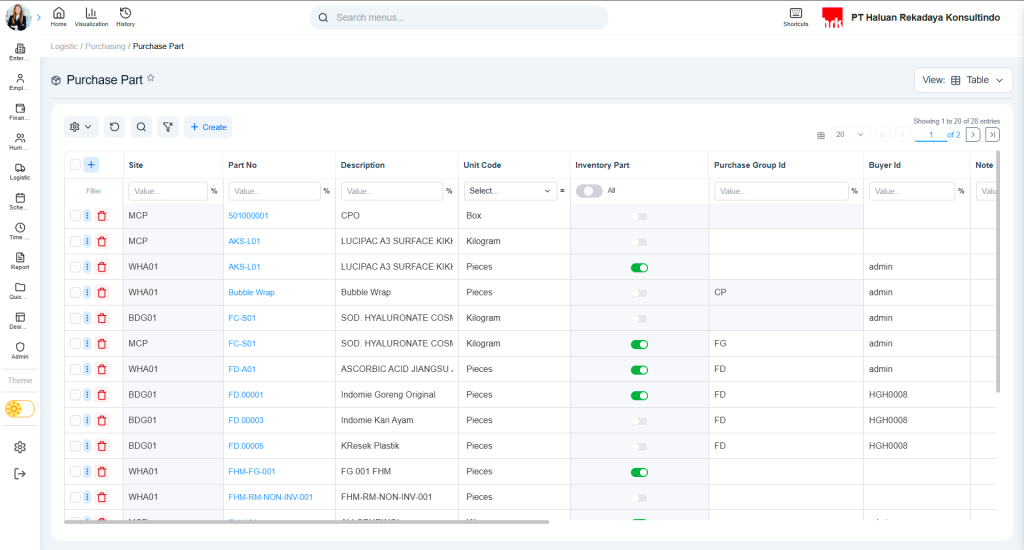The height and width of the screenshot is (550, 1024).
Task: Expand the page size dropdown showing 20
Action: [850, 135]
